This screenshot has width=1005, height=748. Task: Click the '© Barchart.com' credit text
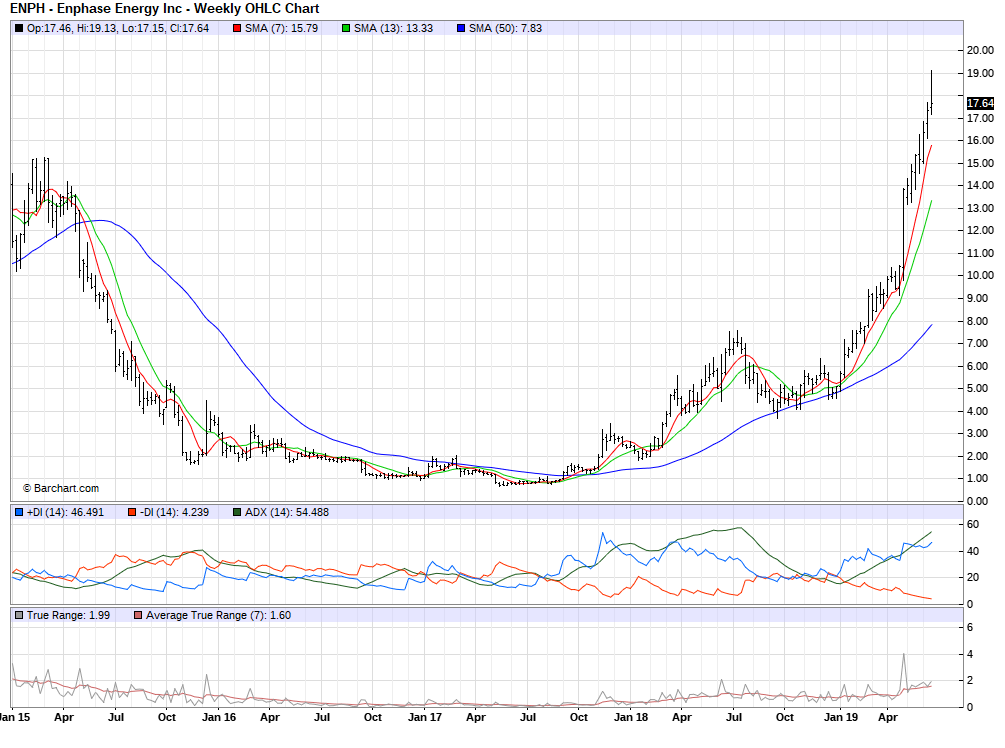tap(61, 488)
